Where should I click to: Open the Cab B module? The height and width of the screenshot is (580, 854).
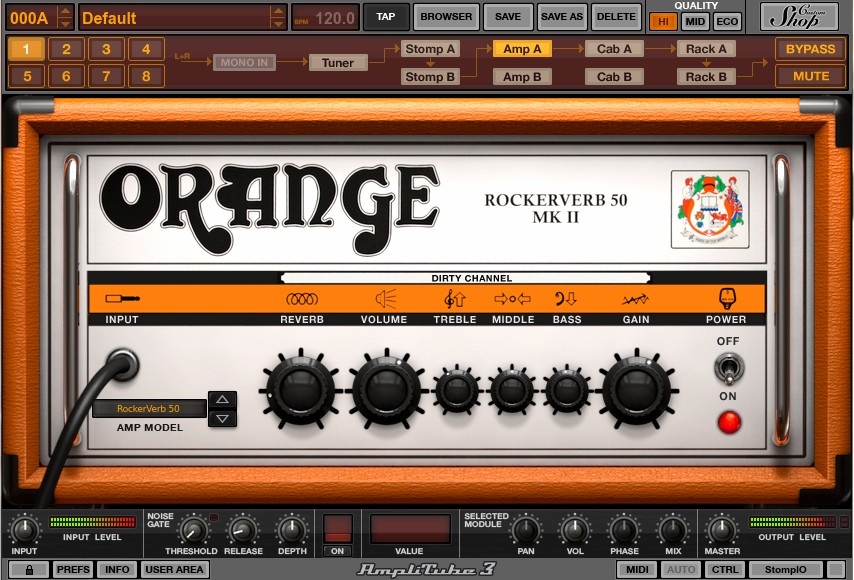click(x=614, y=77)
